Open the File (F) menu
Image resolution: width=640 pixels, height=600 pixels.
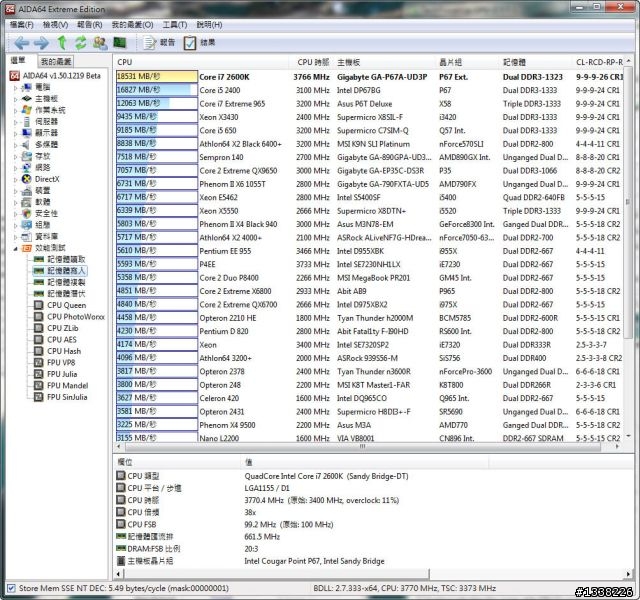click(x=22, y=25)
